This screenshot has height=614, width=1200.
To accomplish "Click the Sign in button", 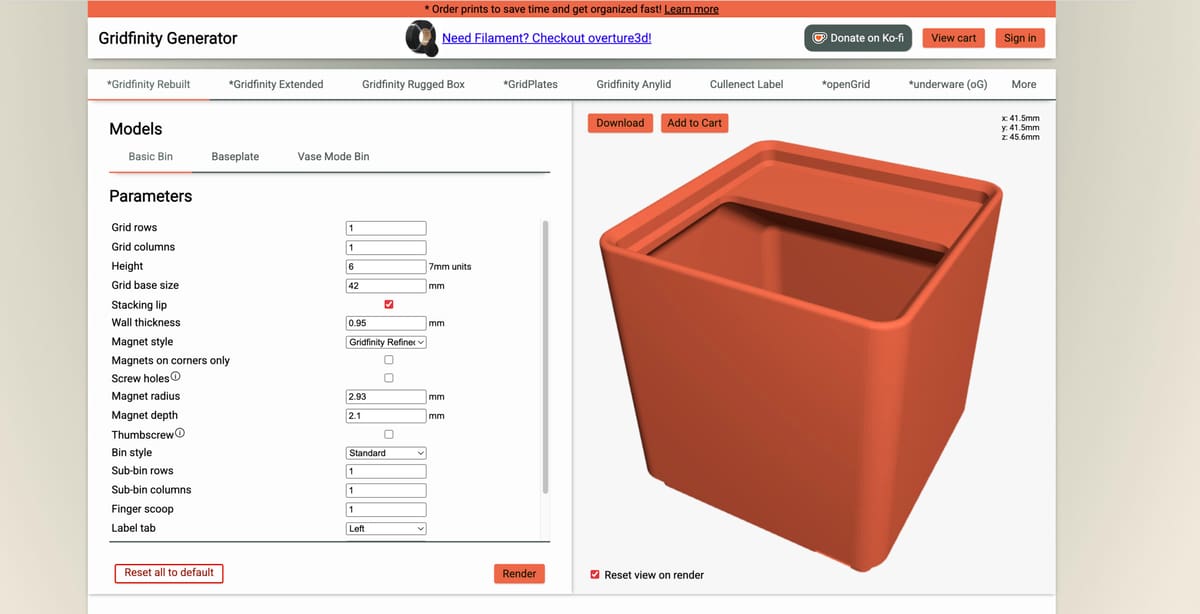I will click(1020, 38).
